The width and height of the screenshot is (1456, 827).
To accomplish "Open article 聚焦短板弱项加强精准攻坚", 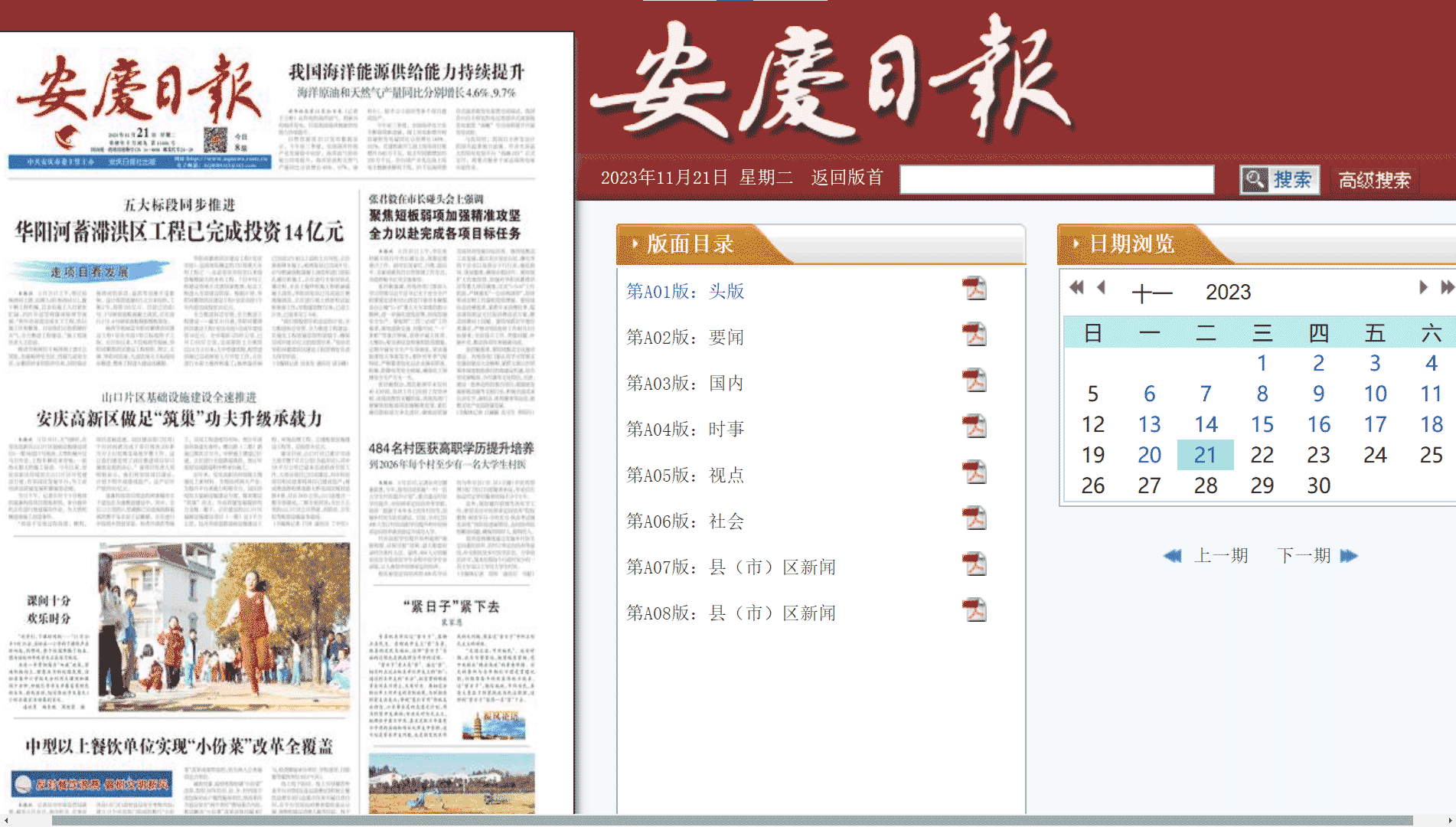I will point(445,216).
